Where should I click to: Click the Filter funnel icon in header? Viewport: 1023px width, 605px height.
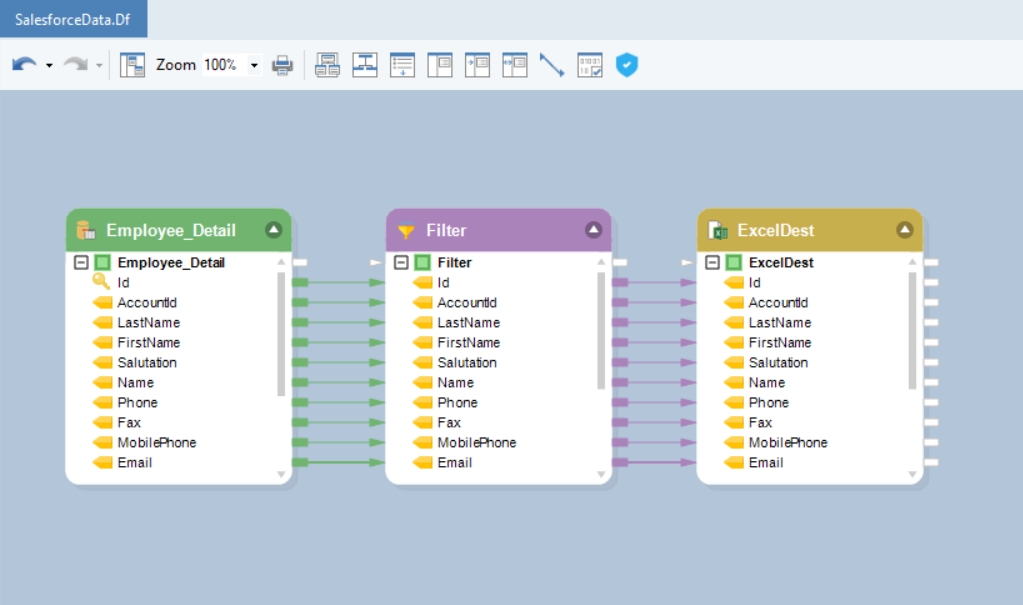tap(406, 231)
